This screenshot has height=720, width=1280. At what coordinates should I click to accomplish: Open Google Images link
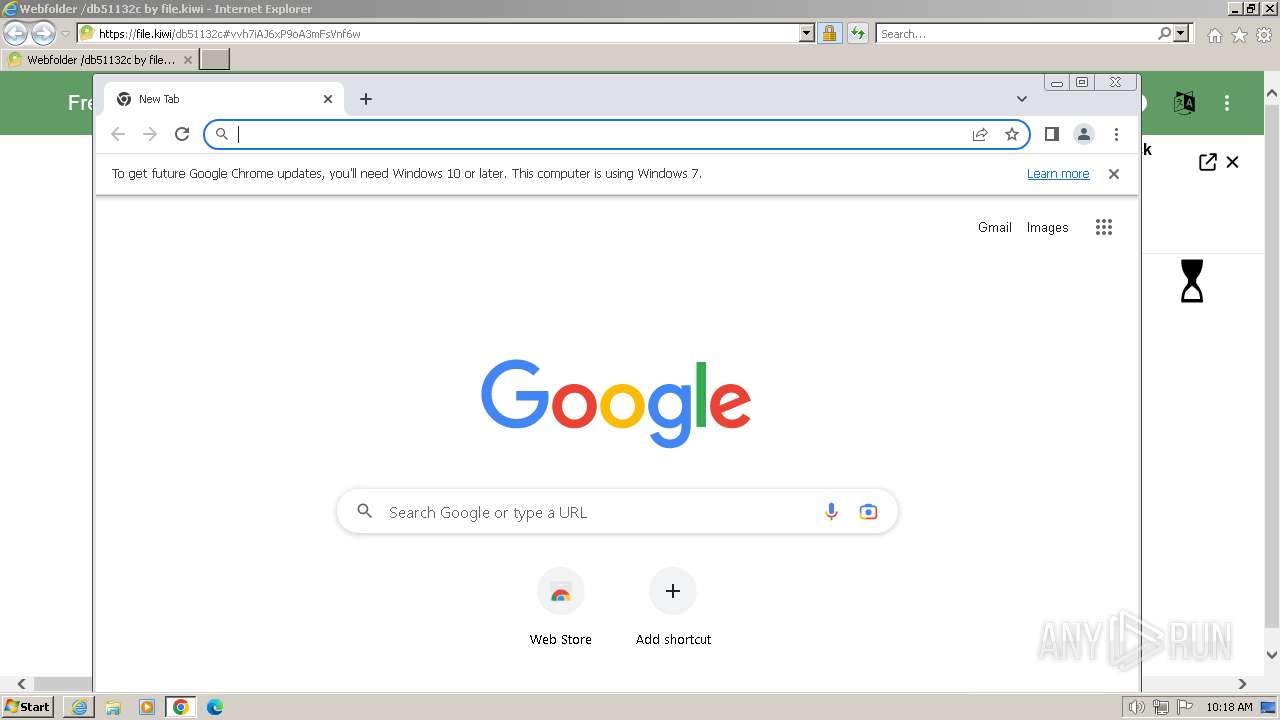(x=1048, y=228)
